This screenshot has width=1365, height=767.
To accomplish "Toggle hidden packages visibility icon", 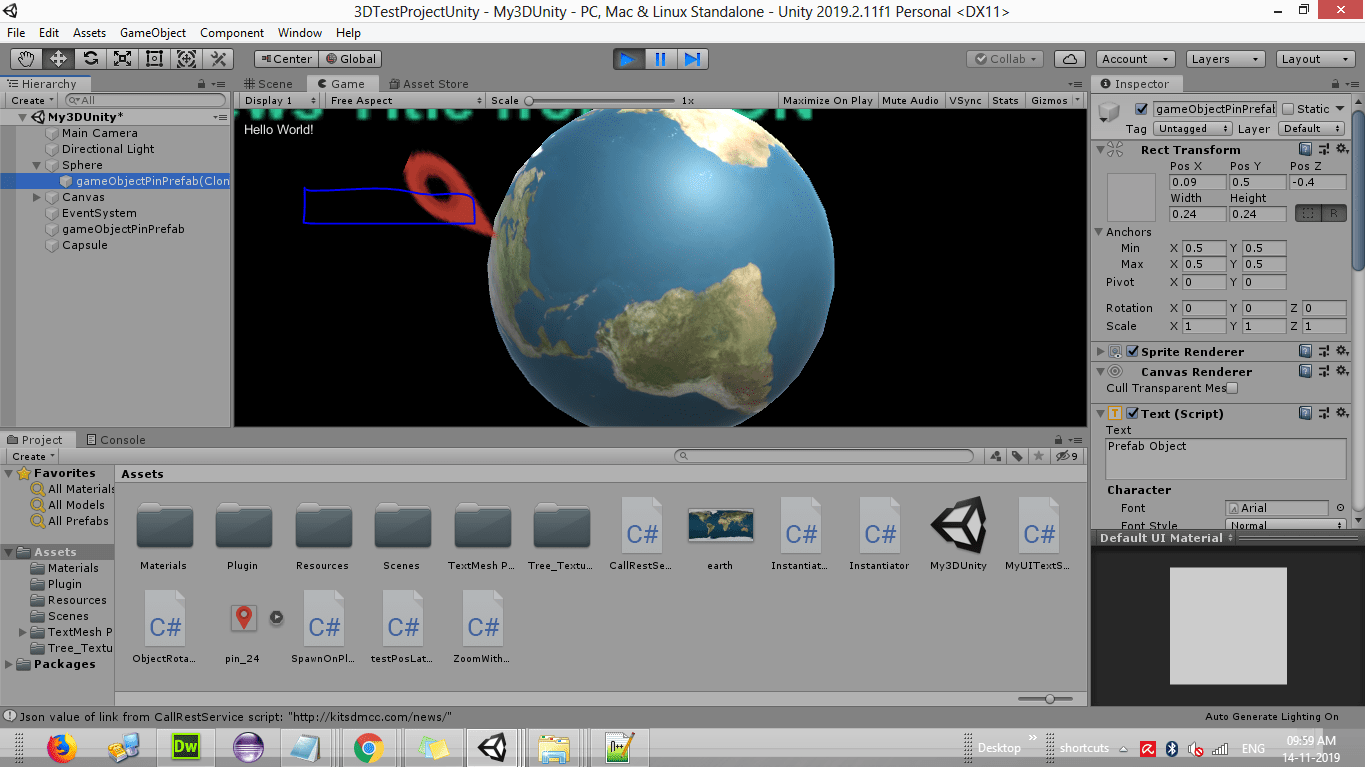I will 1067,456.
